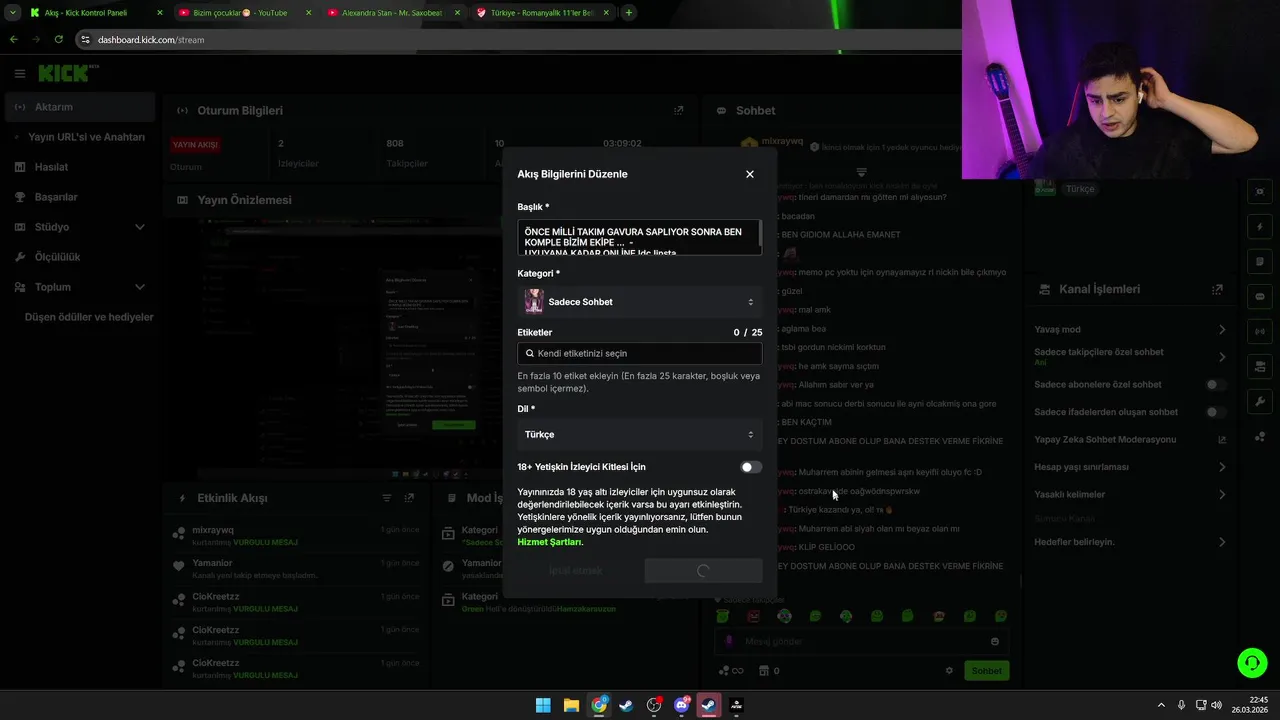The image size is (1280, 720).
Task: Click the wrench icon in right toolbar
Action: (1260, 401)
